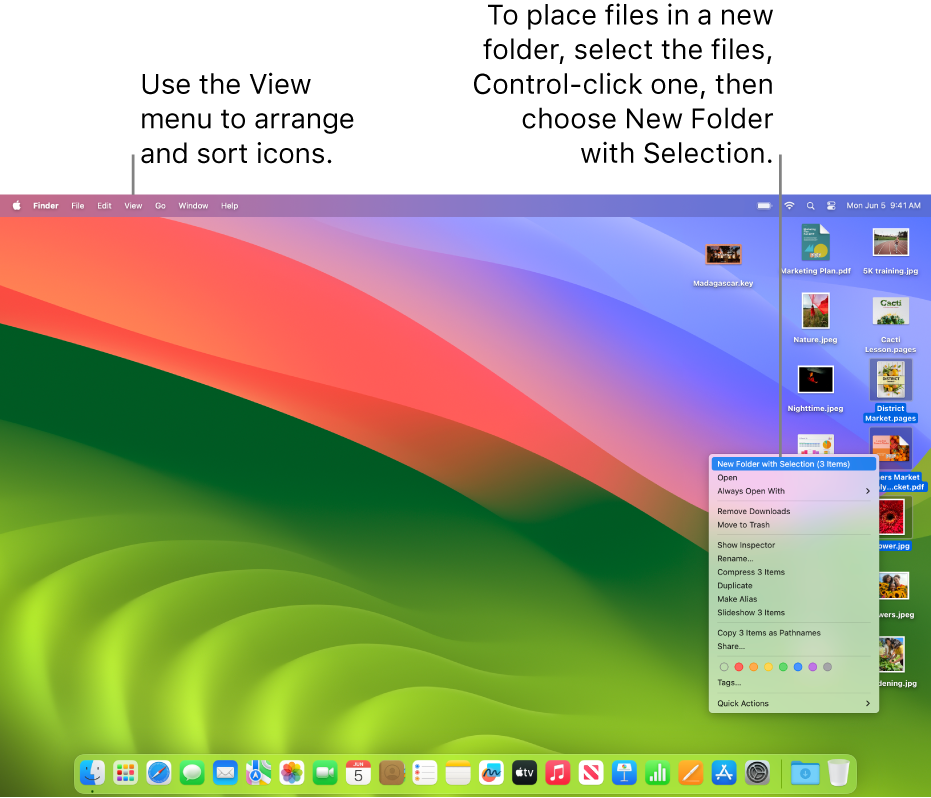931x798 pixels.
Task: Launch Freeform from the Dock
Action: point(491,773)
